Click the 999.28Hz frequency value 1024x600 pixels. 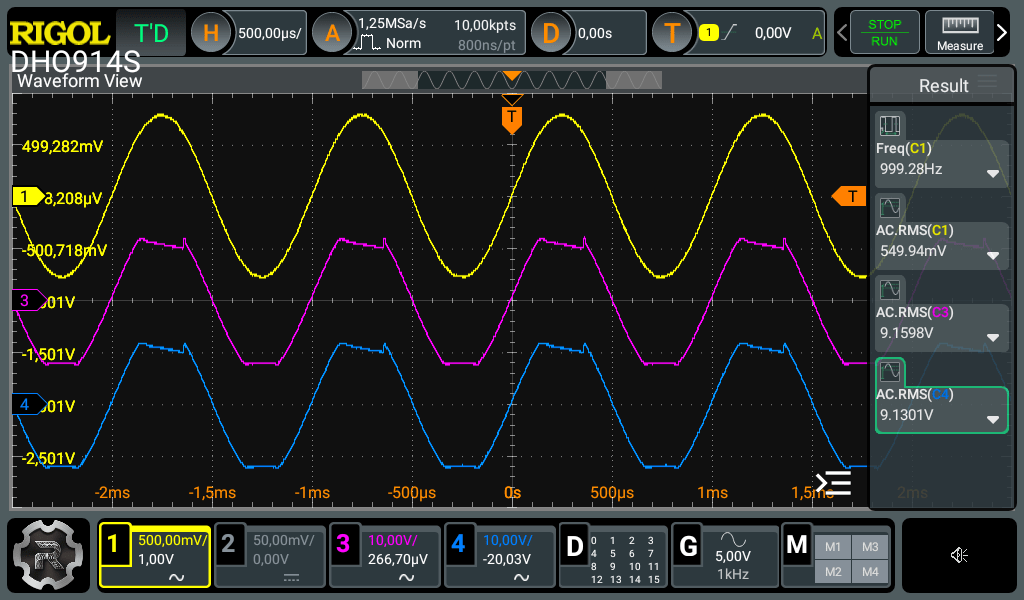[x=911, y=169]
